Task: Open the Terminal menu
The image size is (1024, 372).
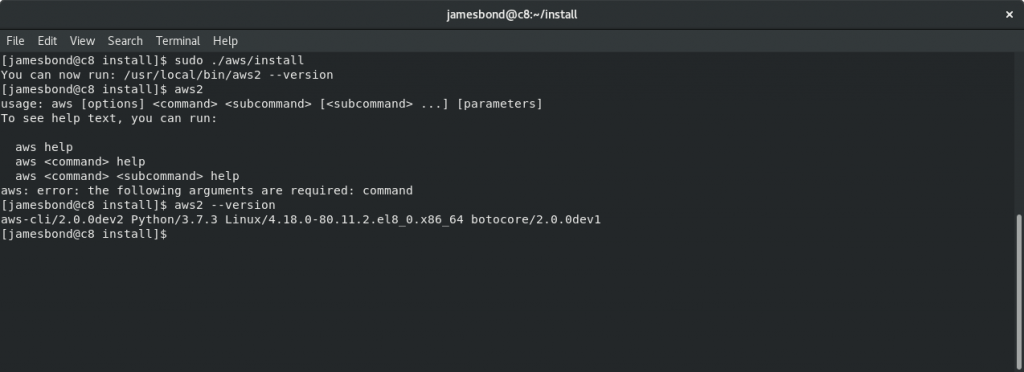Action: [178, 40]
